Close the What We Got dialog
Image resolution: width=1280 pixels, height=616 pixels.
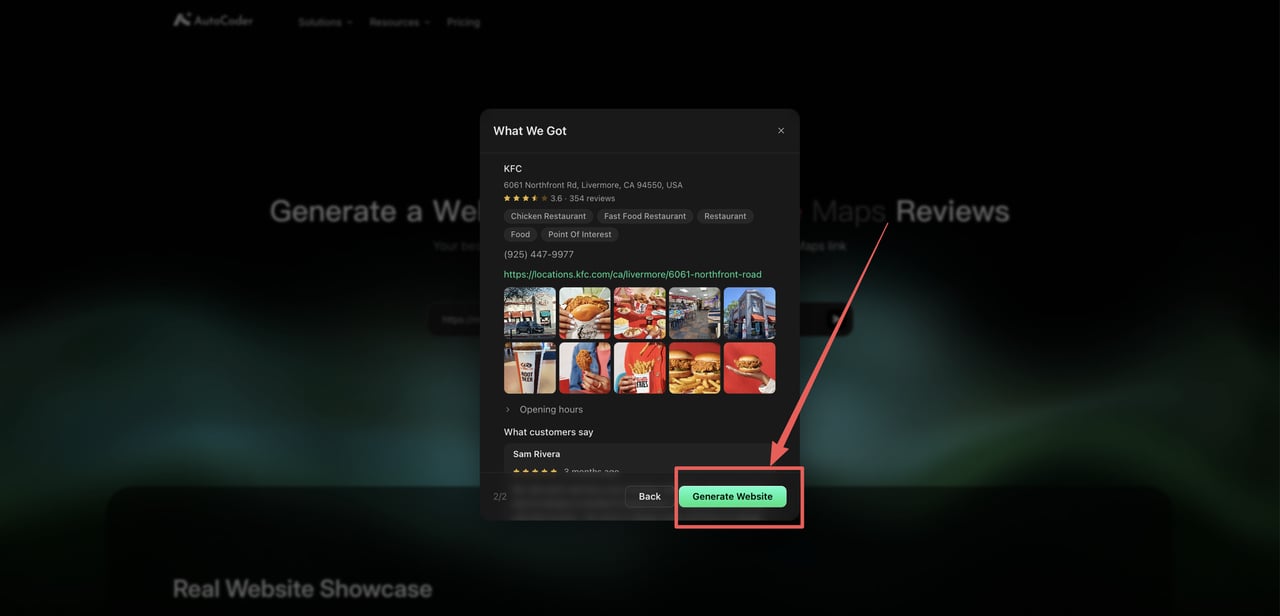pos(781,131)
